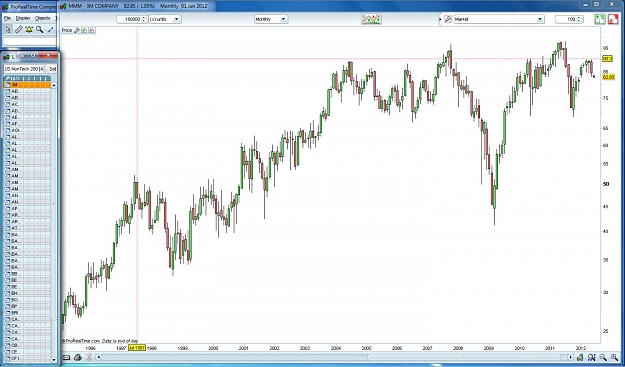Image resolution: width=625 pixels, height=367 pixels.
Task: Select the BP row in the list
Action: pyautogui.click(x=27, y=306)
